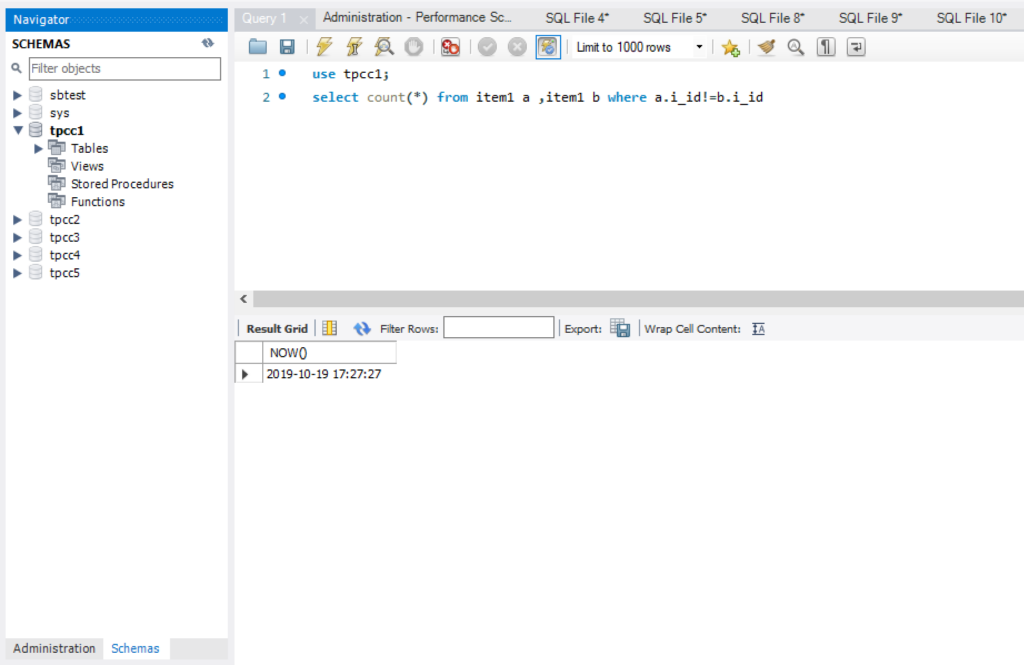Expand the sbtest schema node
Viewport: 1024px width, 665px height.
18,95
